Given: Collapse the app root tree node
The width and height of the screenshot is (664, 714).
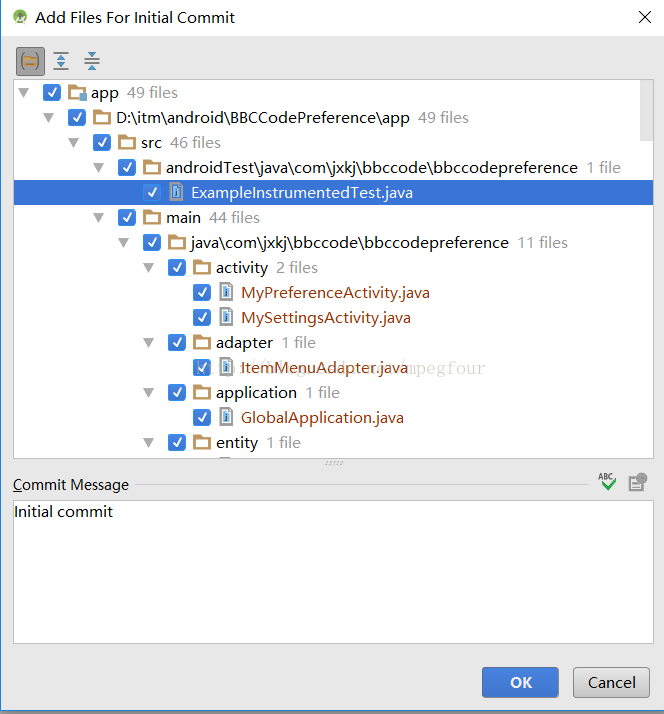Looking at the screenshot, I should pyautogui.click(x=24, y=92).
